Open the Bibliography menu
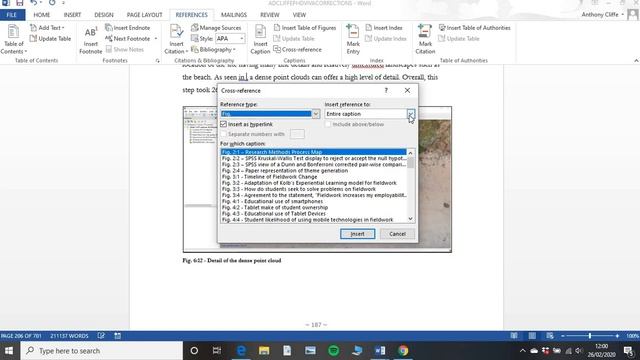 coord(213,49)
